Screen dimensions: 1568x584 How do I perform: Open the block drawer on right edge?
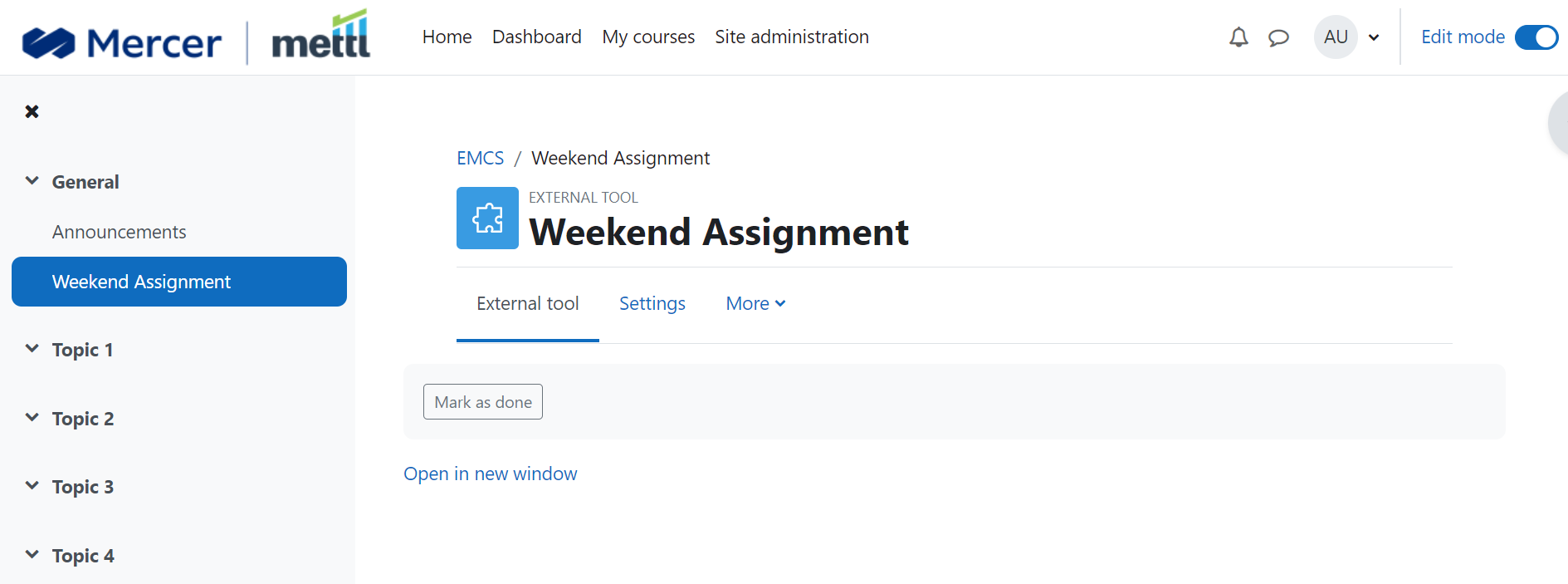coord(1559,123)
